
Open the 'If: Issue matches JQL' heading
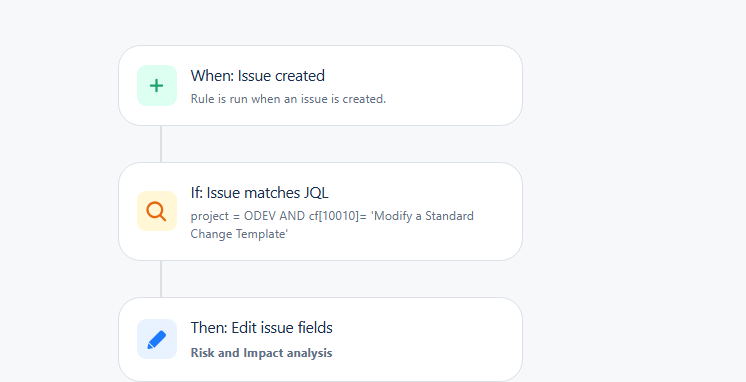[259, 193]
